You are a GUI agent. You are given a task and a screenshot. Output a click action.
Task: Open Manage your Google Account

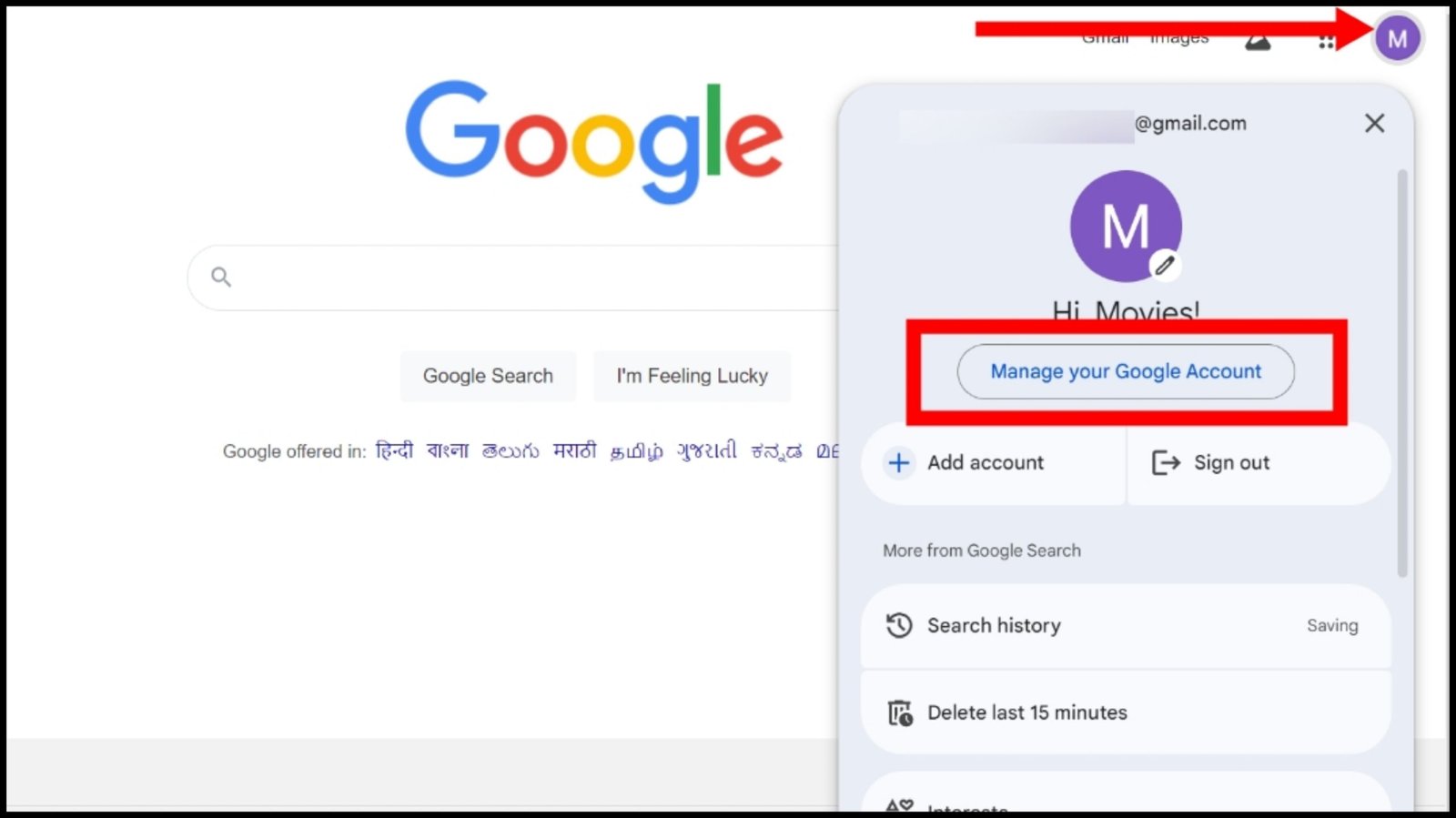1126,371
